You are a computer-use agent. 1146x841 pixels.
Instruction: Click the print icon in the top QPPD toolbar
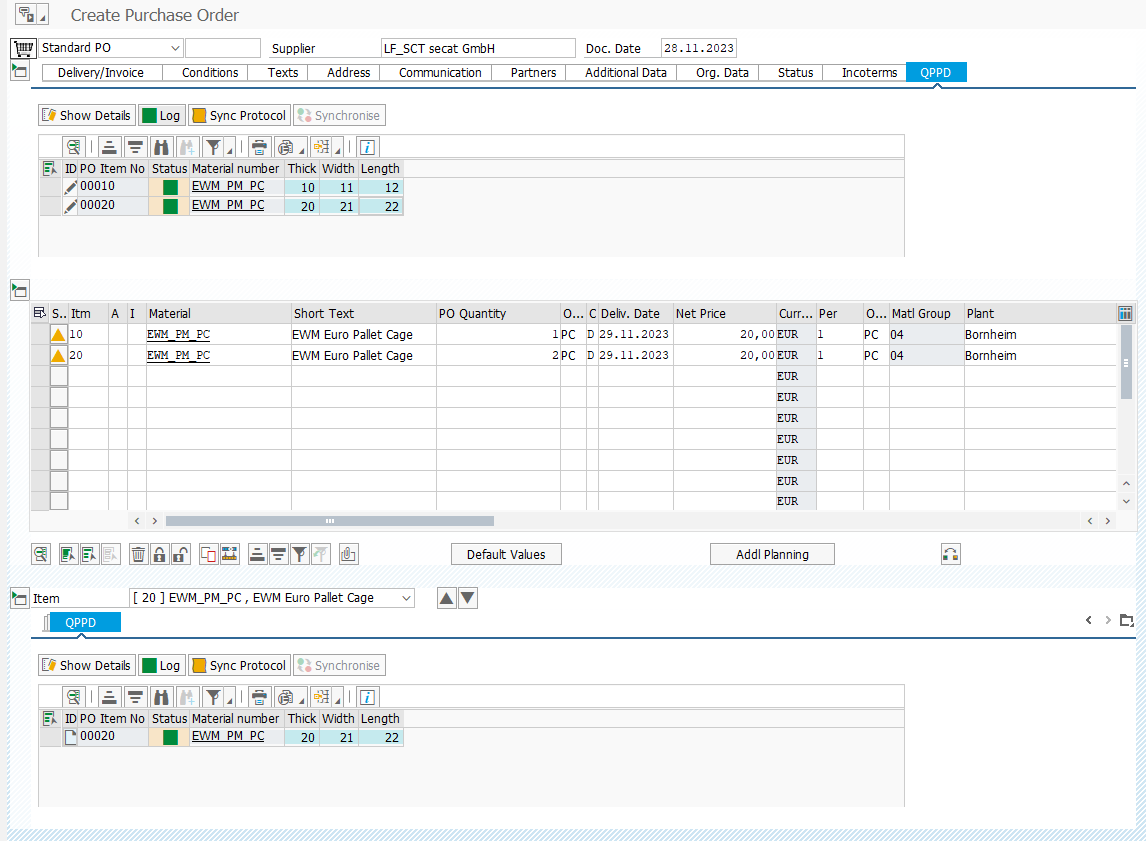click(x=259, y=147)
